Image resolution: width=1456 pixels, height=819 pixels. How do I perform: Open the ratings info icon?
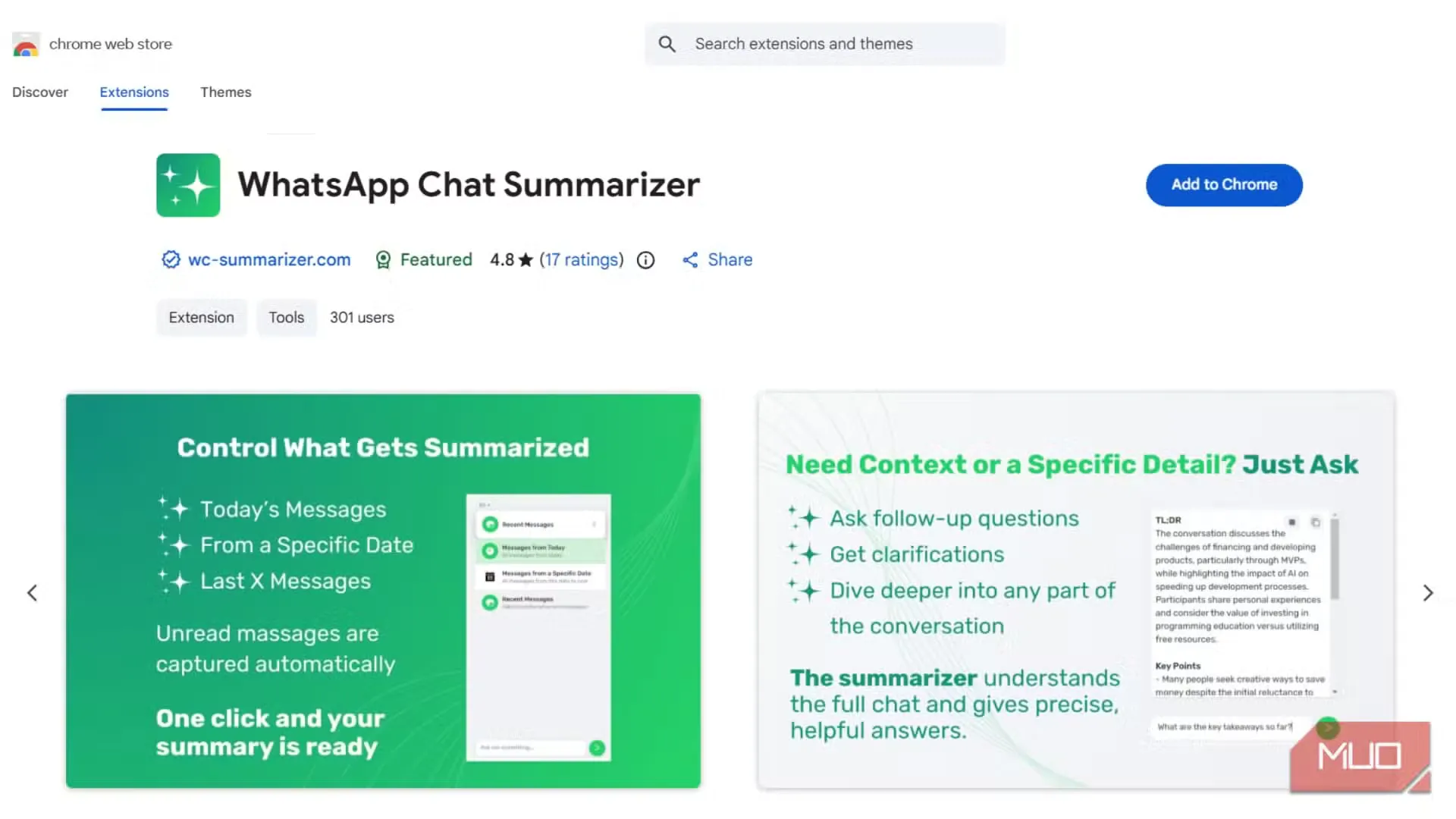(645, 260)
